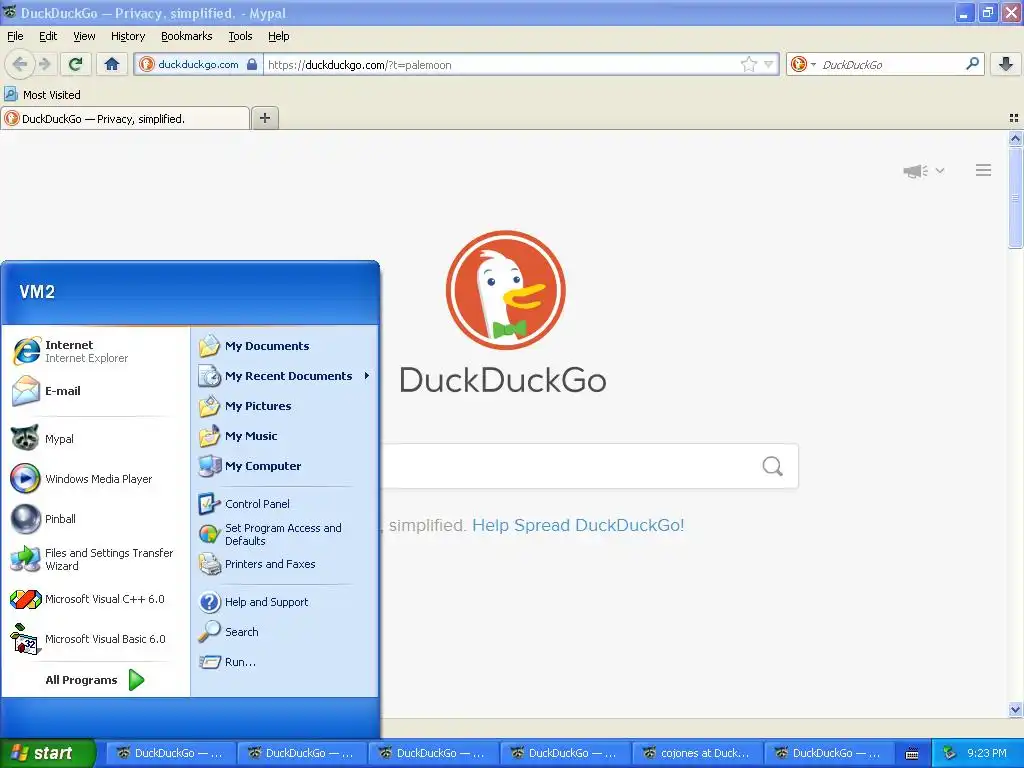The width and height of the screenshot is (1024, 768).
Task: Open E-mail from Start menu
Action: click(93, 391)
